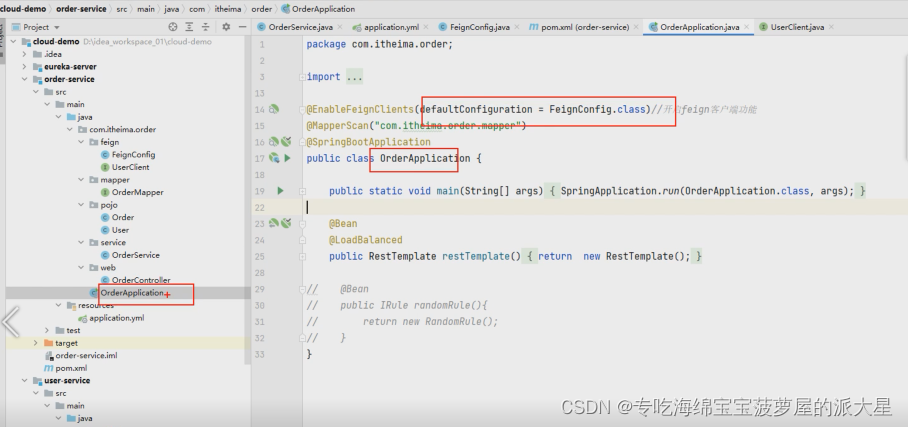
Task: Click the Collapse All icon in Project panel
Action: [x=205, y=27]
